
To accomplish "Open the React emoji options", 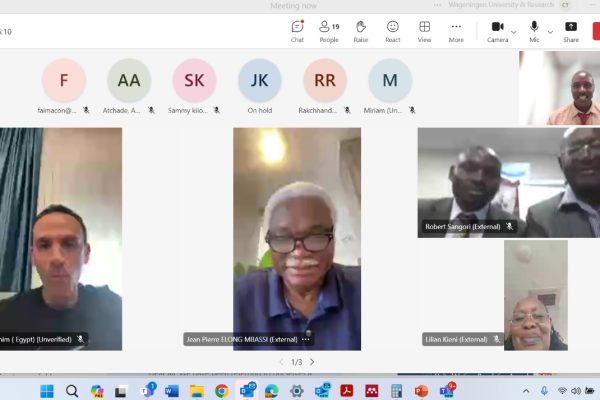I will pyautogui.click(x=392, y=30).
